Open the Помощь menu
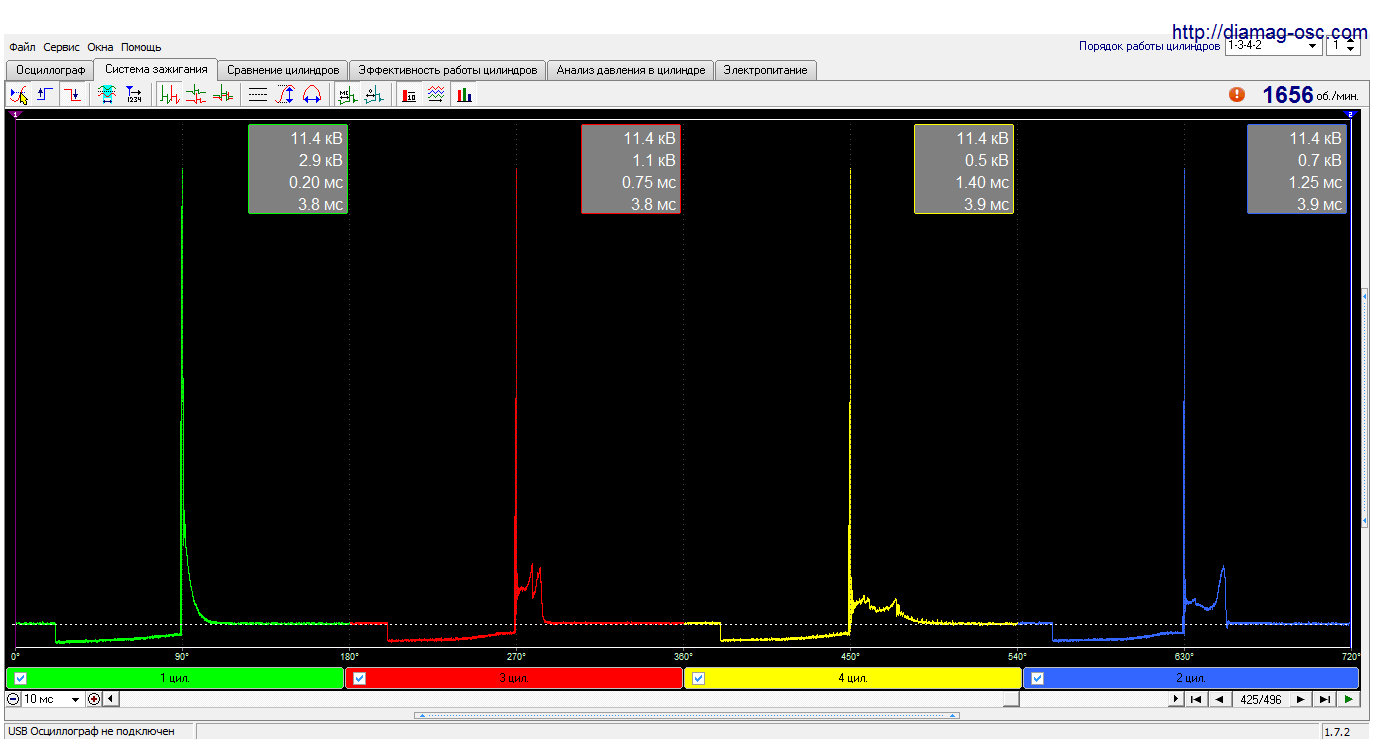The width and height of the screenshot is (1382, 744). pyautogui.click(x=141, y=47)
